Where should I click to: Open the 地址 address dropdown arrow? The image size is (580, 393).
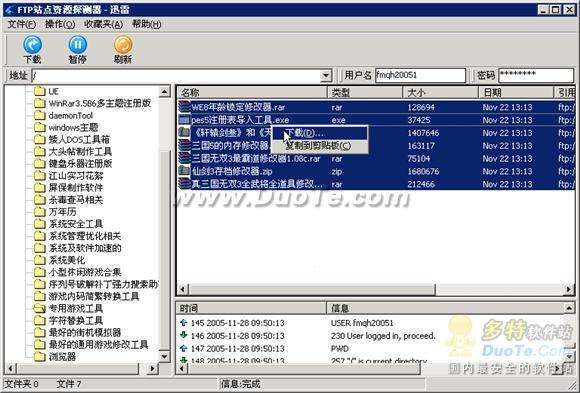click(326, 75)
